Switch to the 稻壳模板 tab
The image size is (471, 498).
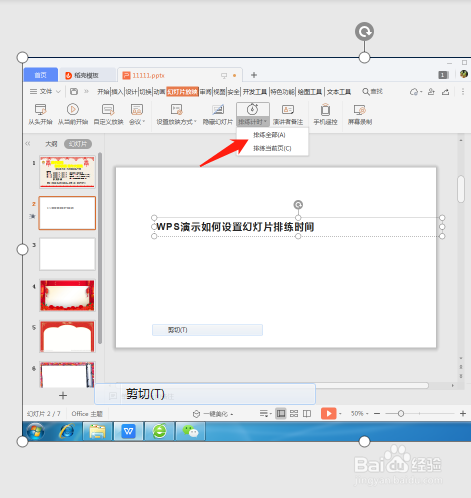(x=87, y=75)
